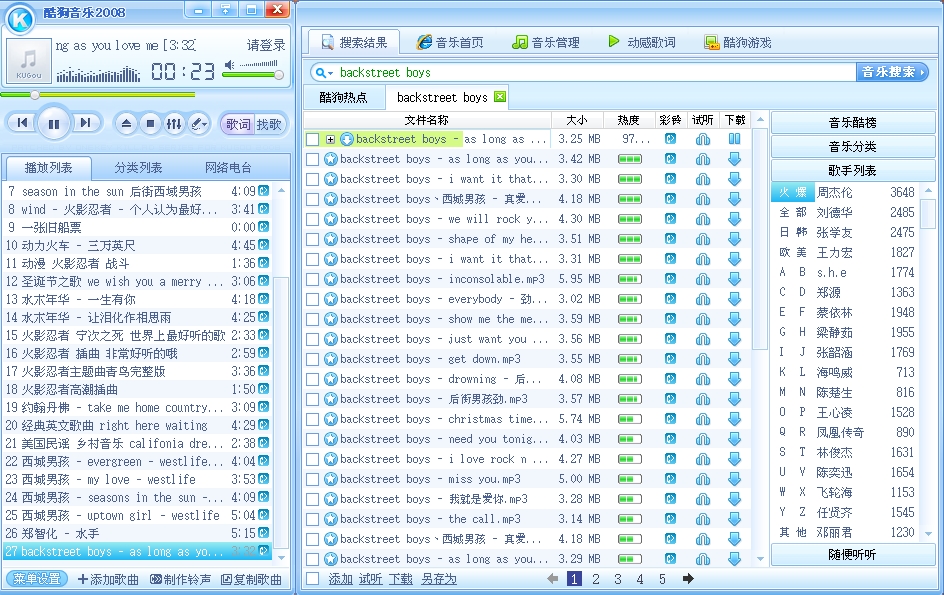944x595 pixels.
Task: Download backstreet boys - miss you.mp3
Action: coord(734,479)
